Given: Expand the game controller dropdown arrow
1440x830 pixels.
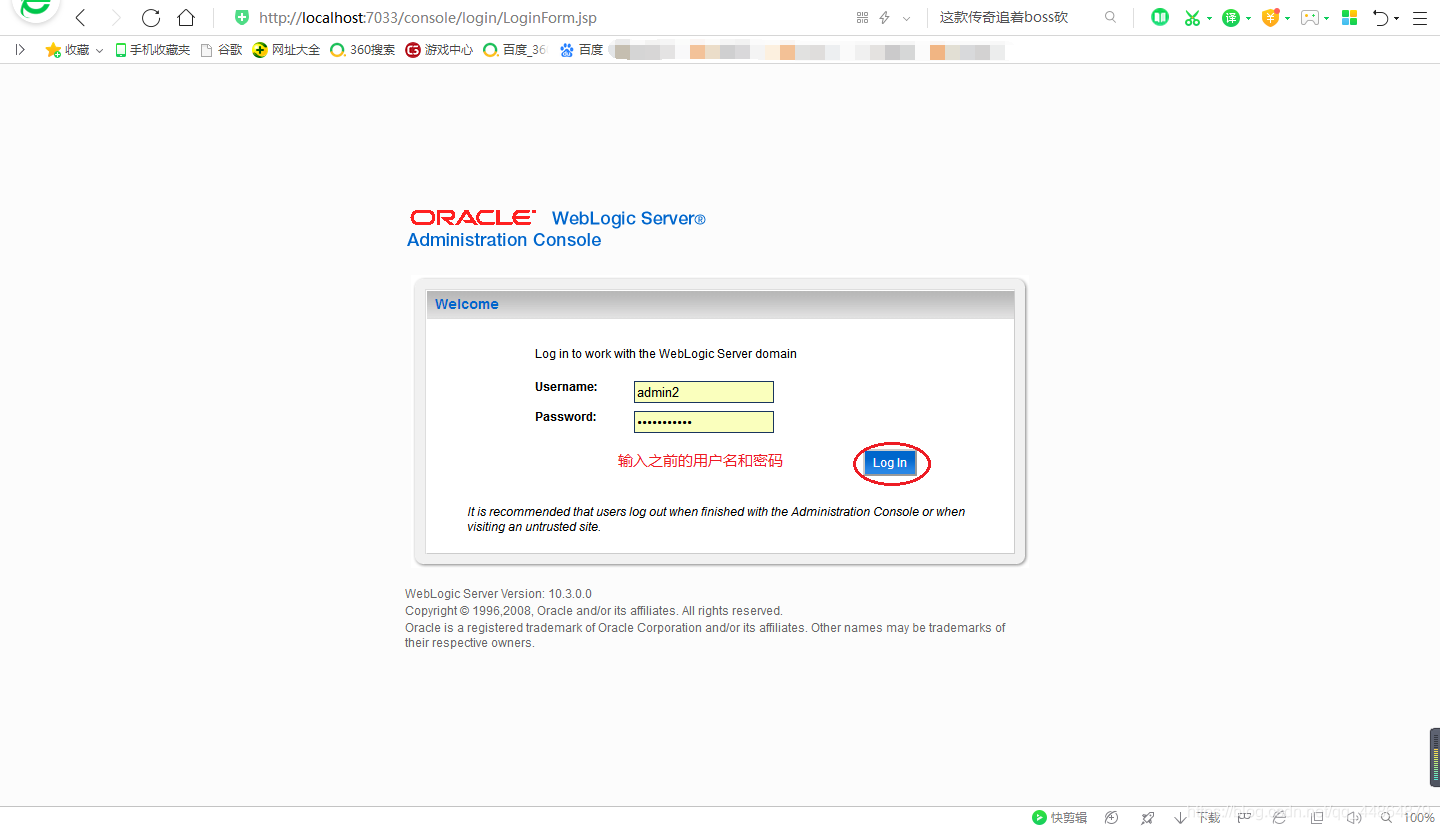Looking at the screenshot, I should coord(1327,18).
